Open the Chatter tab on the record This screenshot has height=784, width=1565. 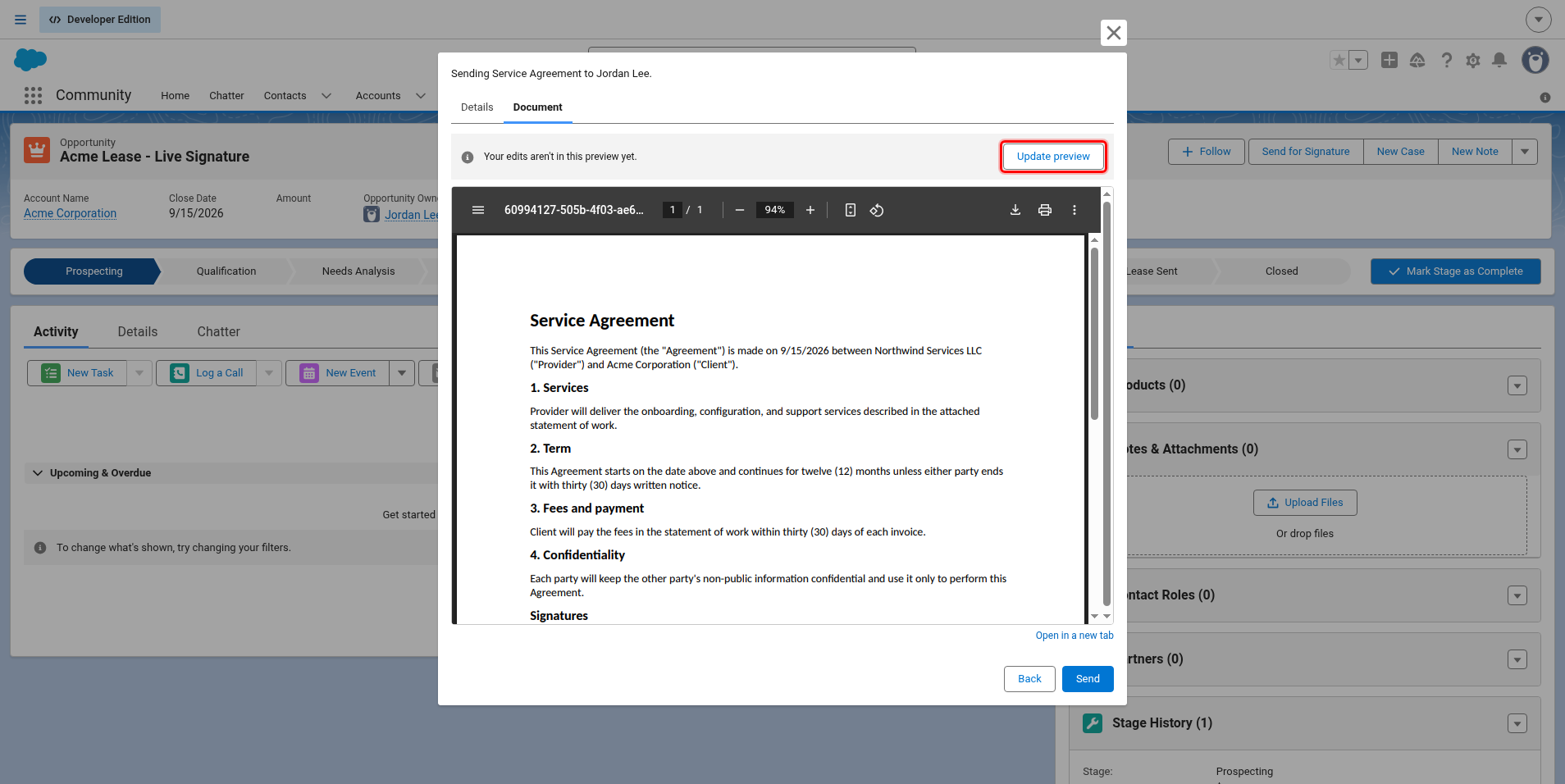pyautogui.click(x=218, y=332)
